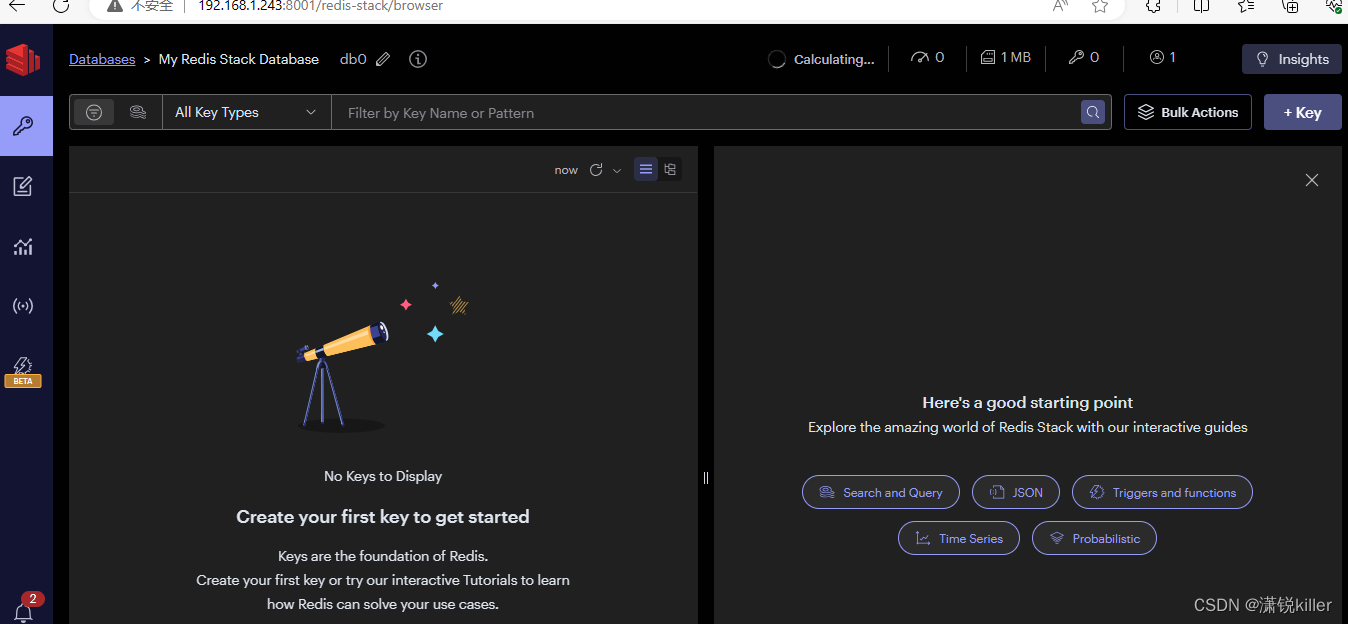Click the Redis logo icon in sidebar
Viewport: 1348px width, 624px height.
point(23,60)
